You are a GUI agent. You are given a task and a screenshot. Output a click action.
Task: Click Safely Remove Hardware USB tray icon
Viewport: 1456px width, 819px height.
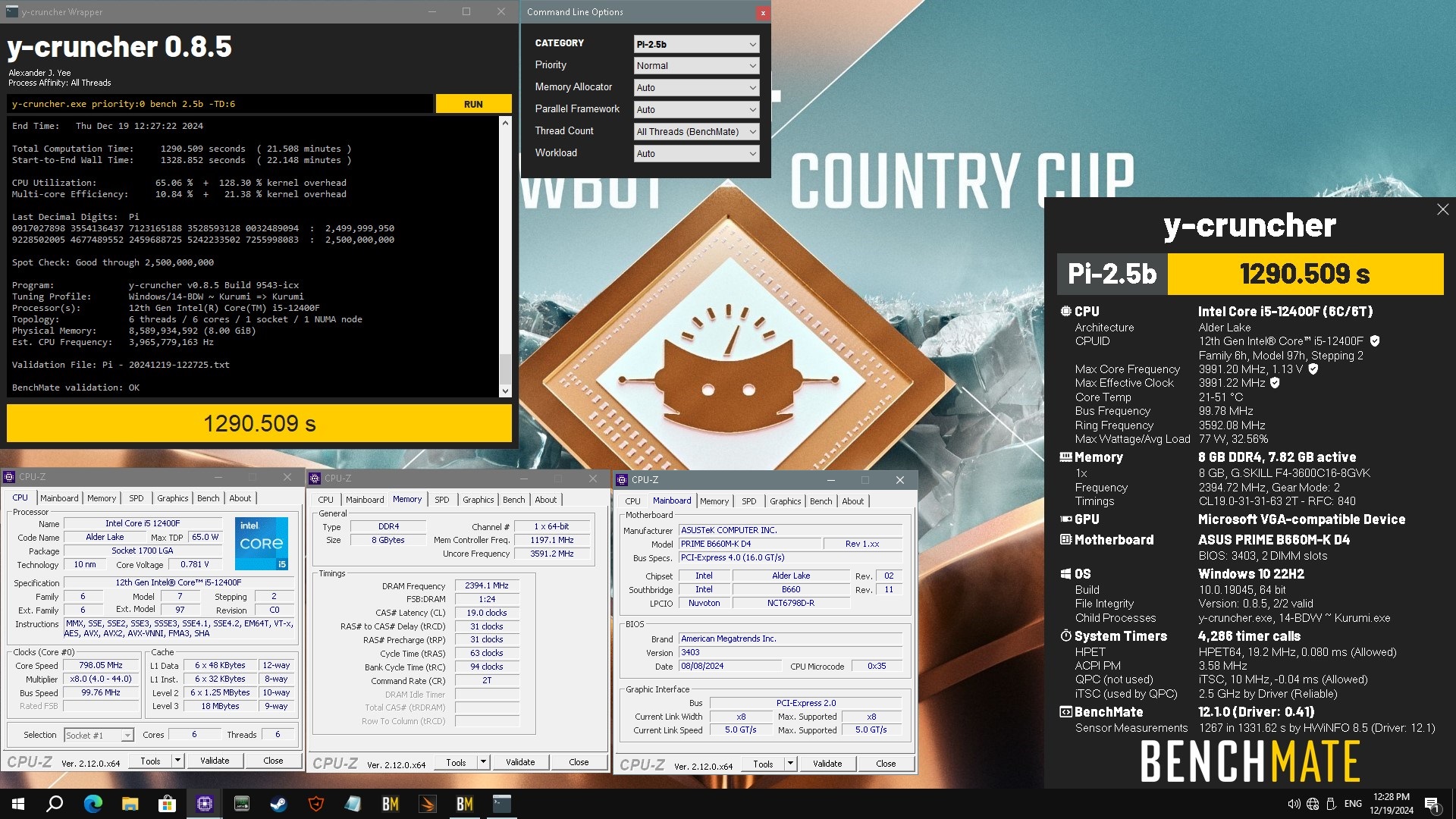(x=1332, y=804)
